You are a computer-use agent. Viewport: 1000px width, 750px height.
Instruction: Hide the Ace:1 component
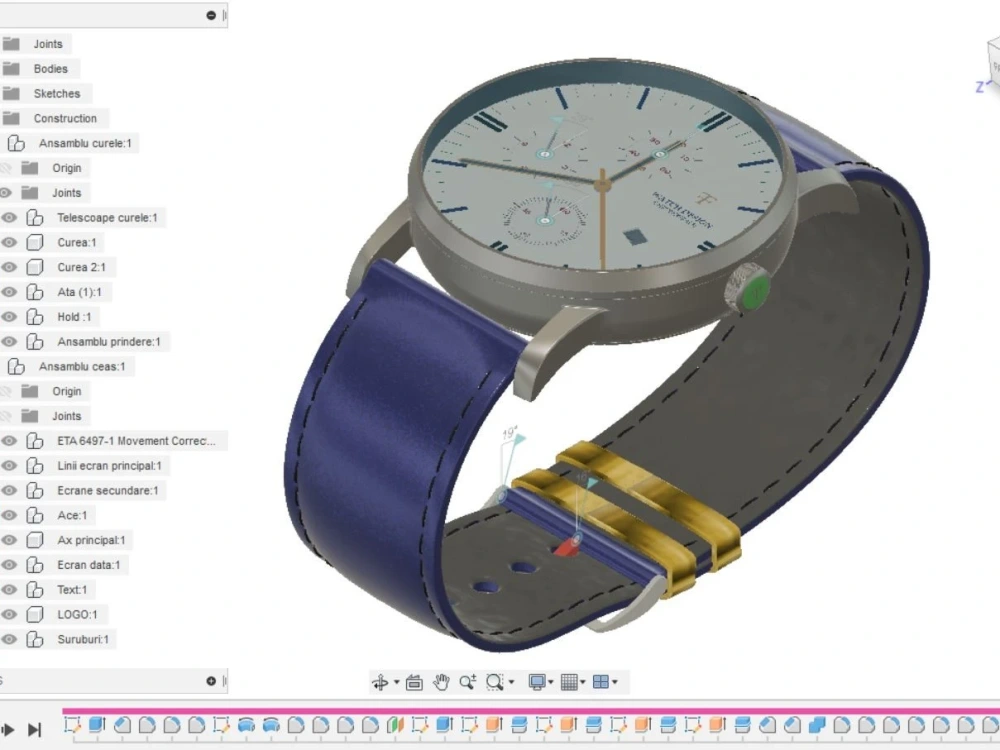[9, 515]
